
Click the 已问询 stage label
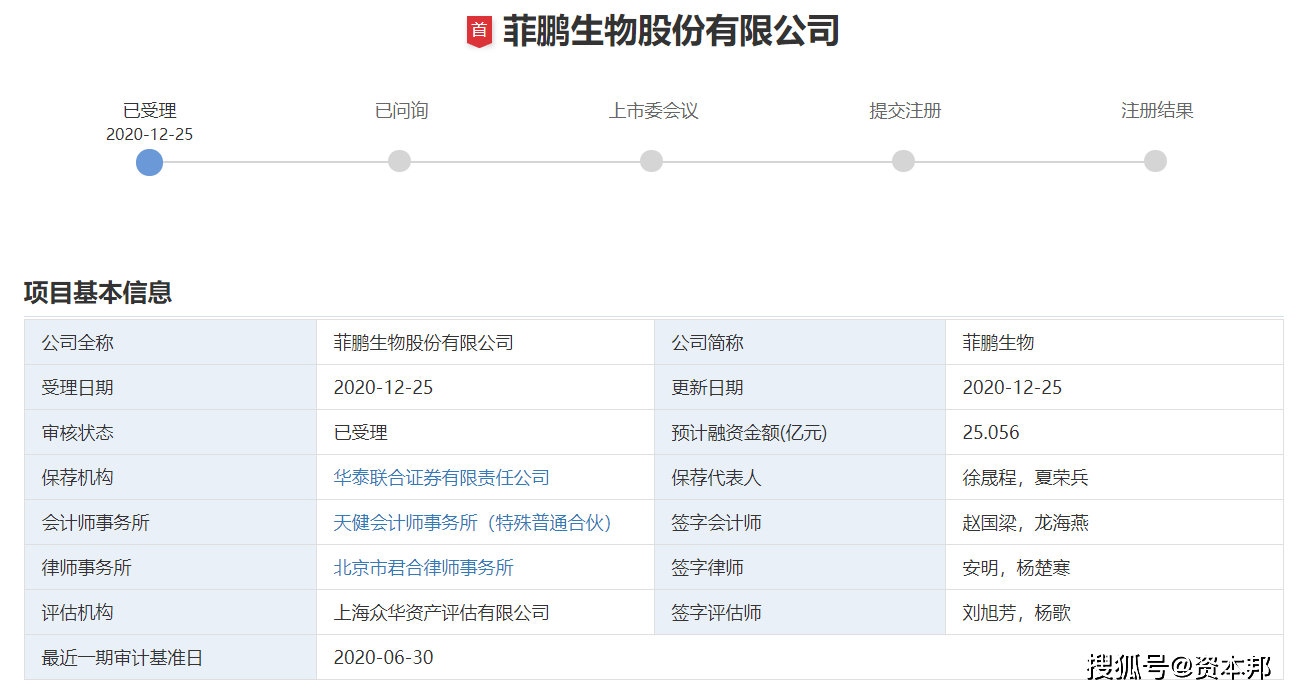coord(401,111)
